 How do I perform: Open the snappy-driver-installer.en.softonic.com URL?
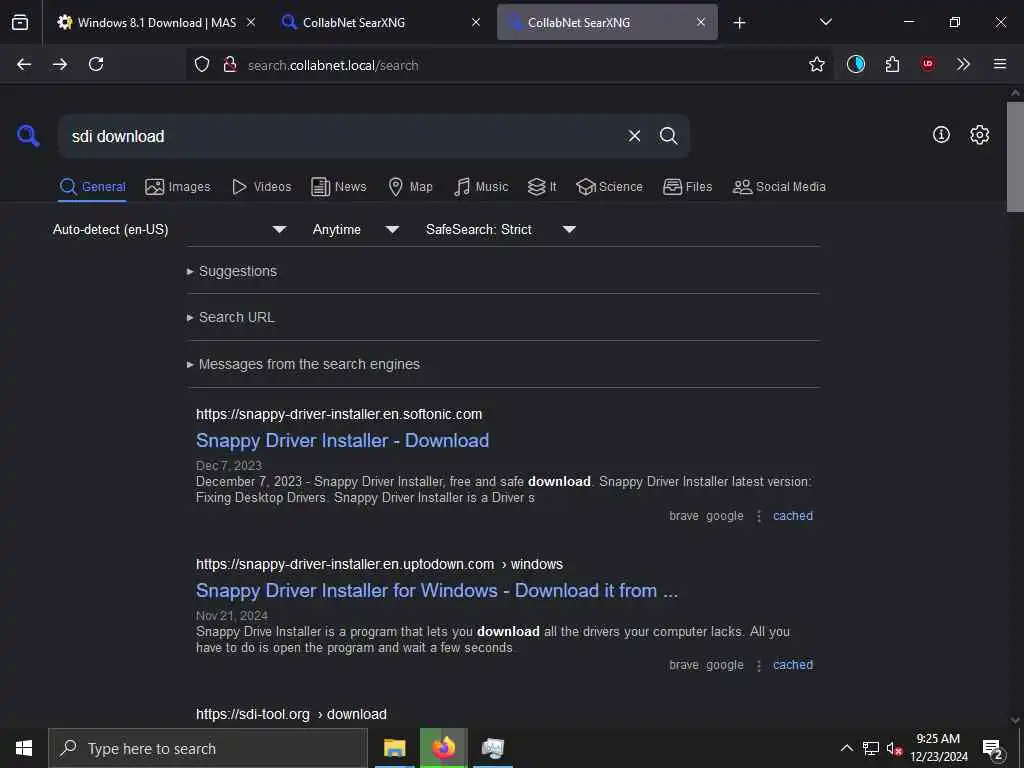tap(339, 414)
